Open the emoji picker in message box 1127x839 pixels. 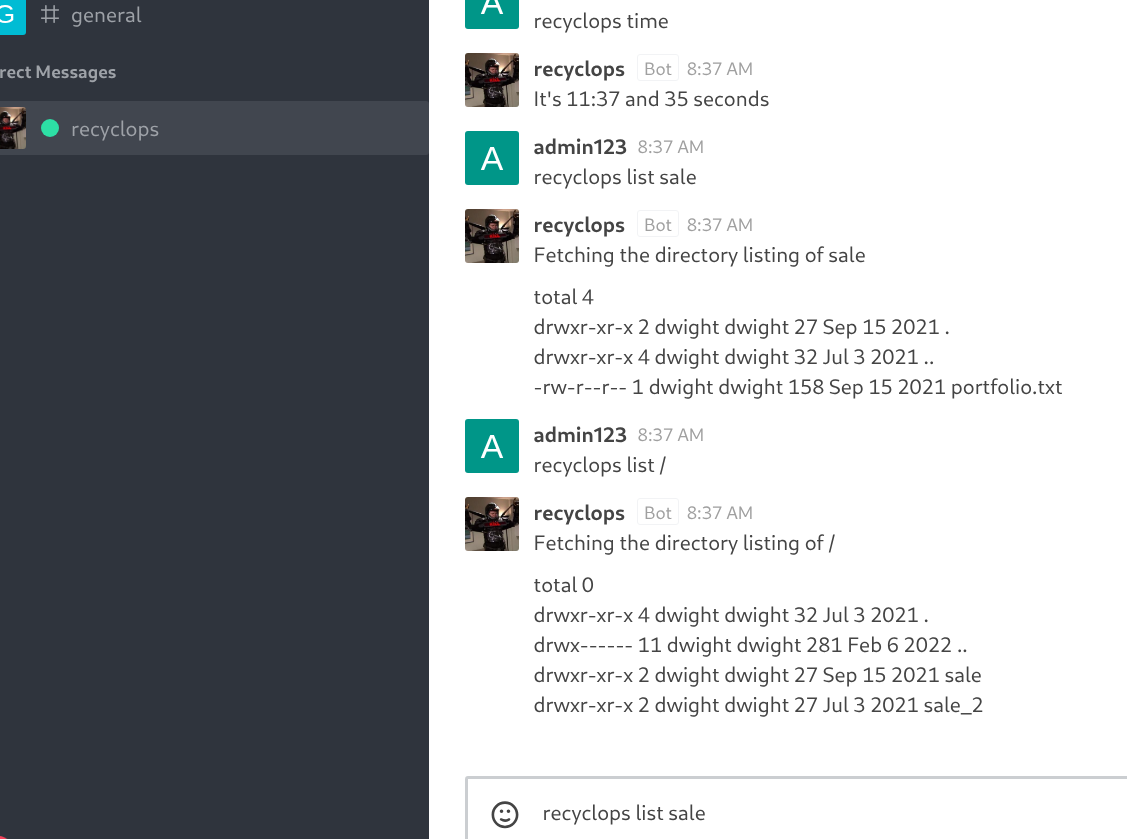click(506, 814)
